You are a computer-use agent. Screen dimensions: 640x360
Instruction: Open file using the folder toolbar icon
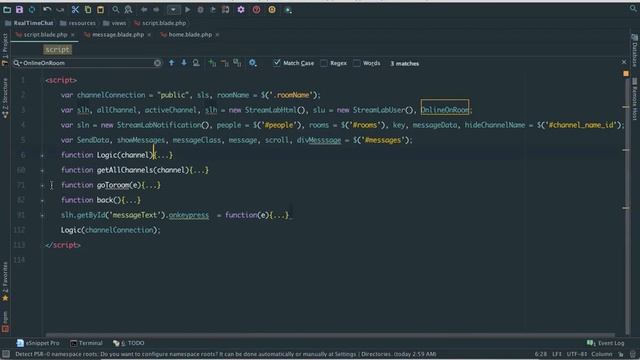(7, 9)
